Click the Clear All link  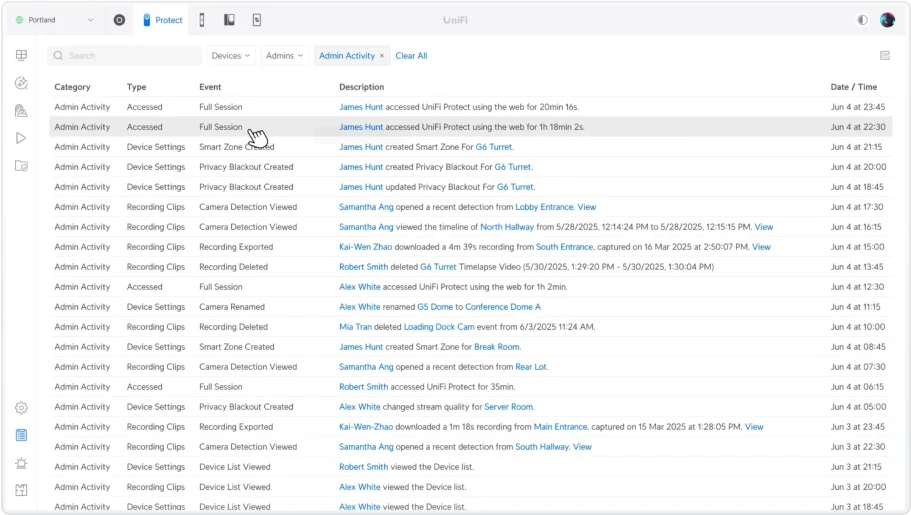[x=411, y=56]
